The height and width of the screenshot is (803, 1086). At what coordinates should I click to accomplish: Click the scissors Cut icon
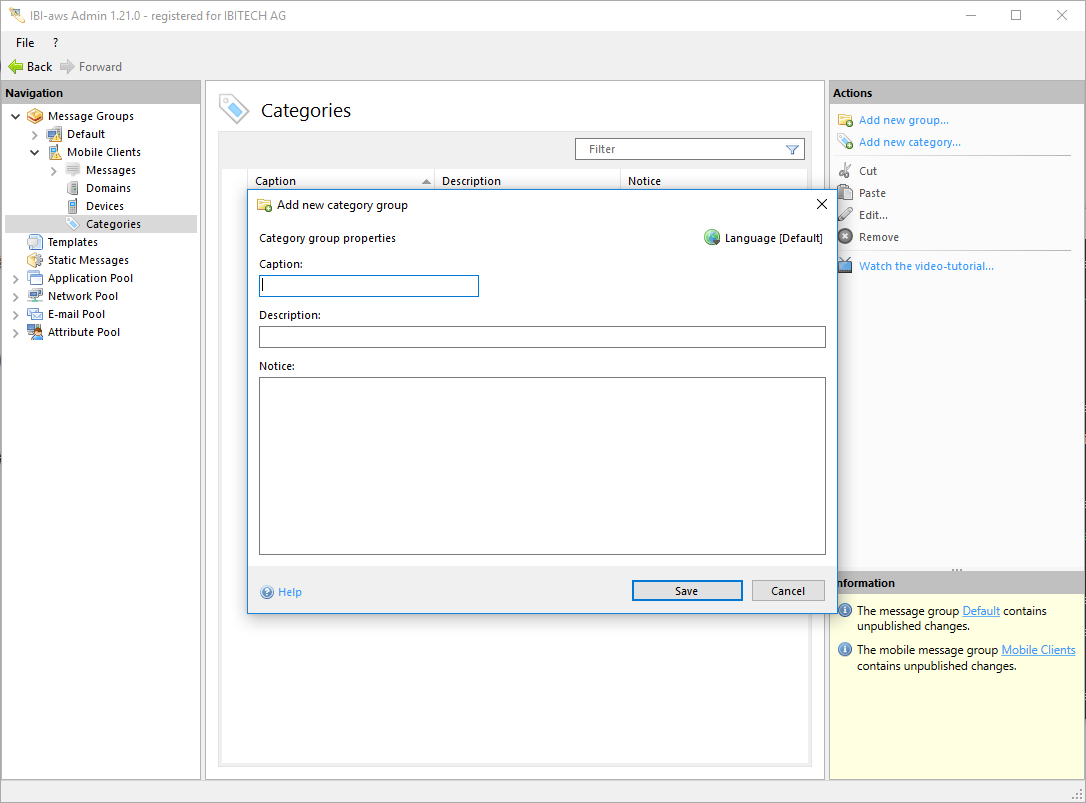(x=845, y=171)
